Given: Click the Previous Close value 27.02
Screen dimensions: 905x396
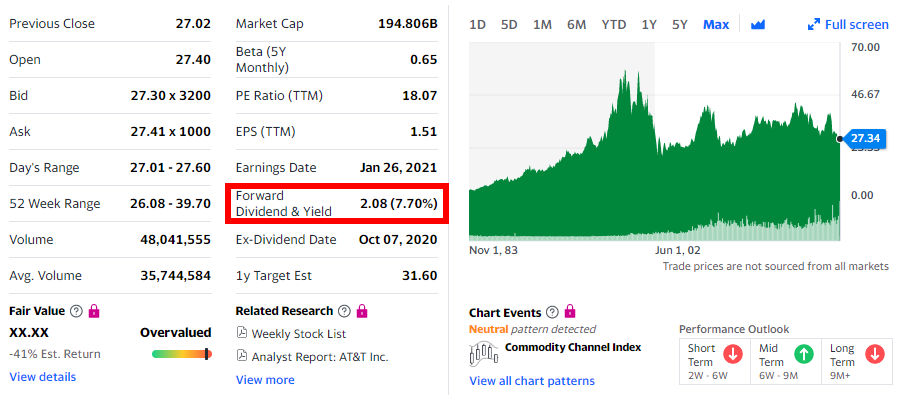Looking at the screenshot, I should click(193, 24).
